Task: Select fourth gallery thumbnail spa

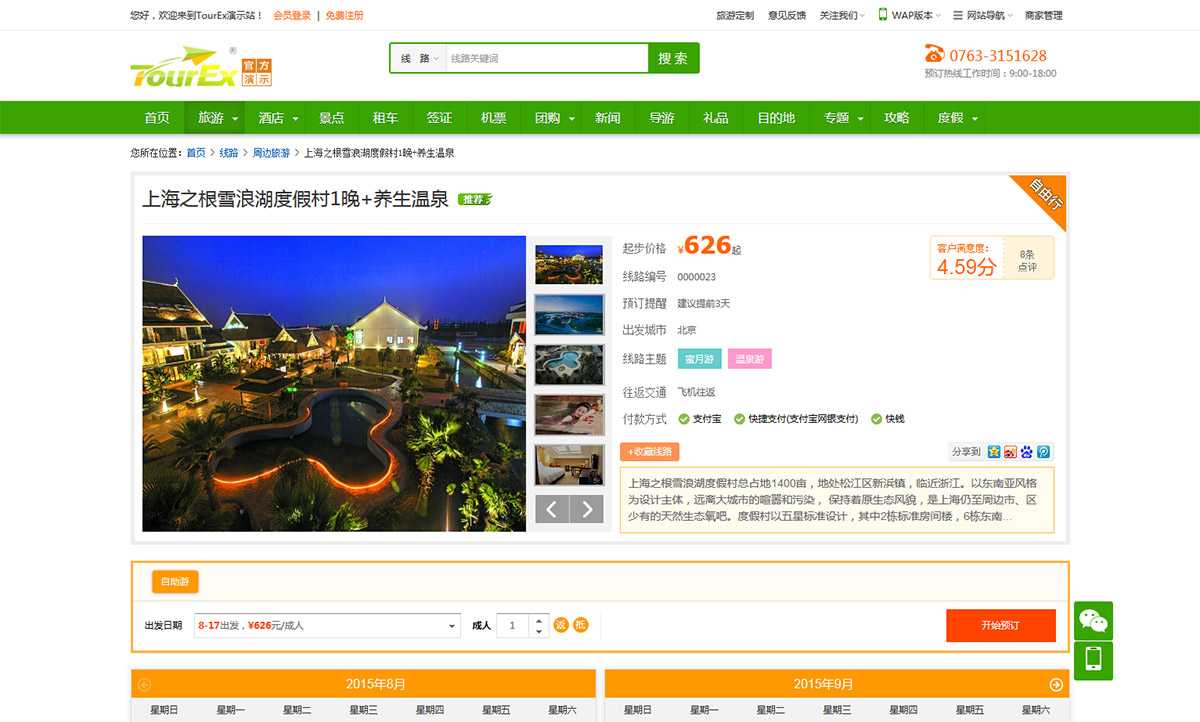Action: pyautogui.click(x=569, y=414)
